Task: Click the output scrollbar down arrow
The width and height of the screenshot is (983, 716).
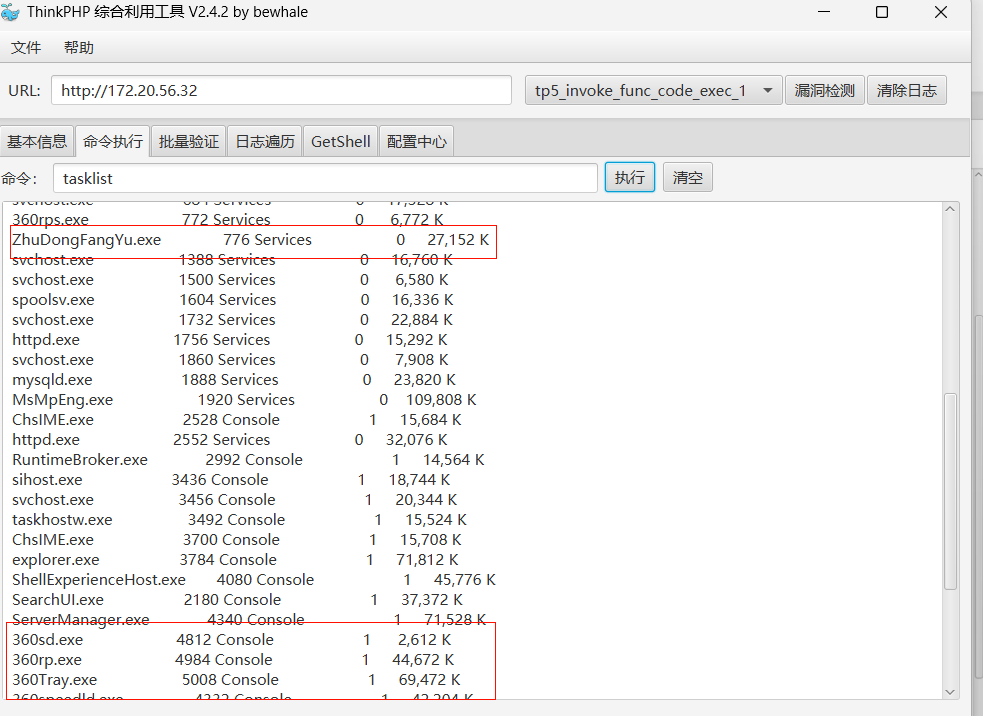Action: pyautogui.click(x=950, y=691)
